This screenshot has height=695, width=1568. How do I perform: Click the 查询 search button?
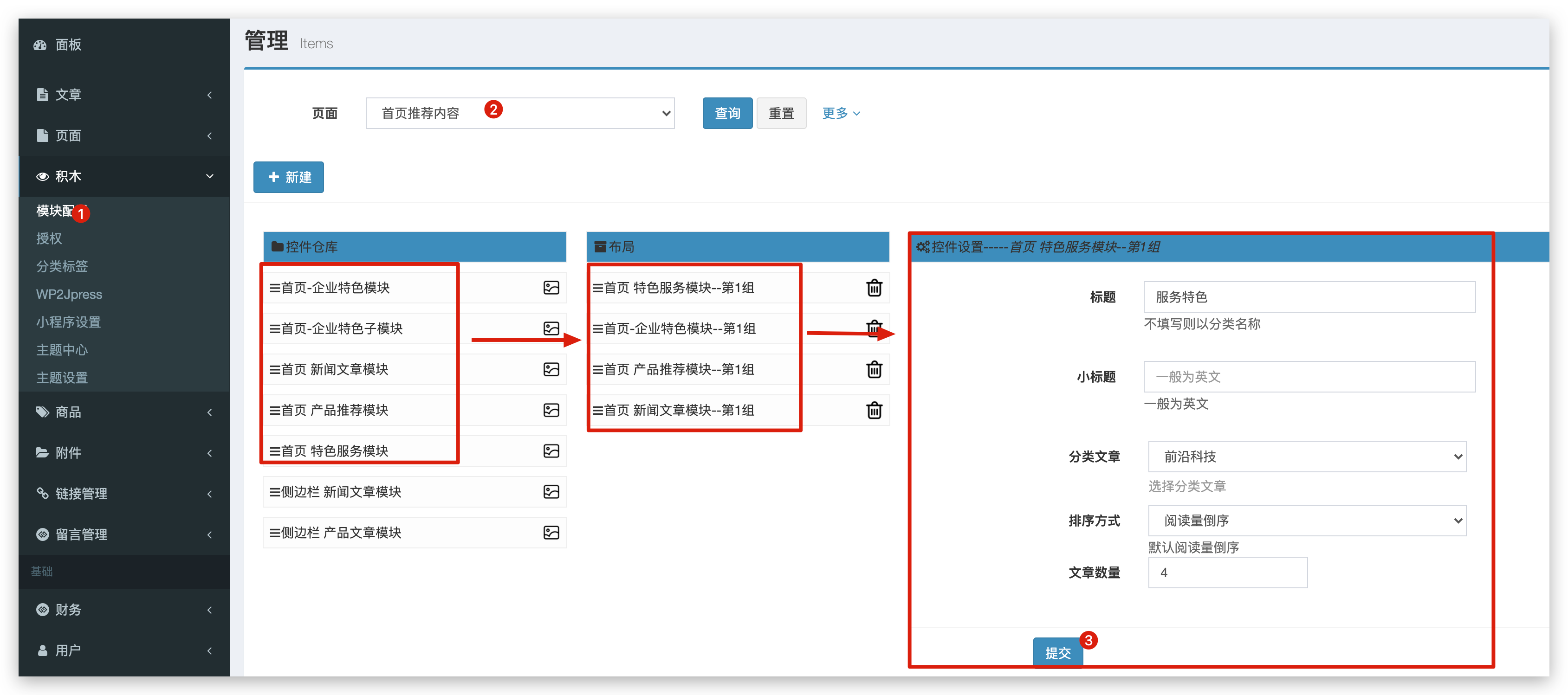coord(727,113)
